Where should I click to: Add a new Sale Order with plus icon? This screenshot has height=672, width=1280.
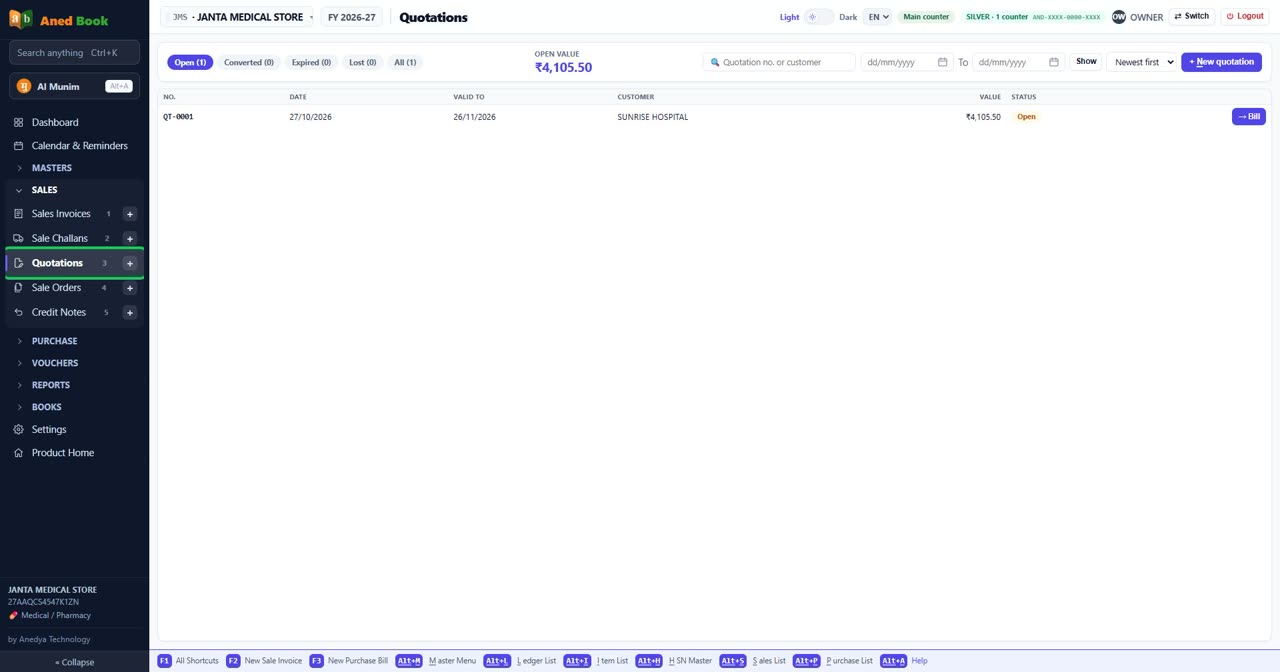pos(129,288)
